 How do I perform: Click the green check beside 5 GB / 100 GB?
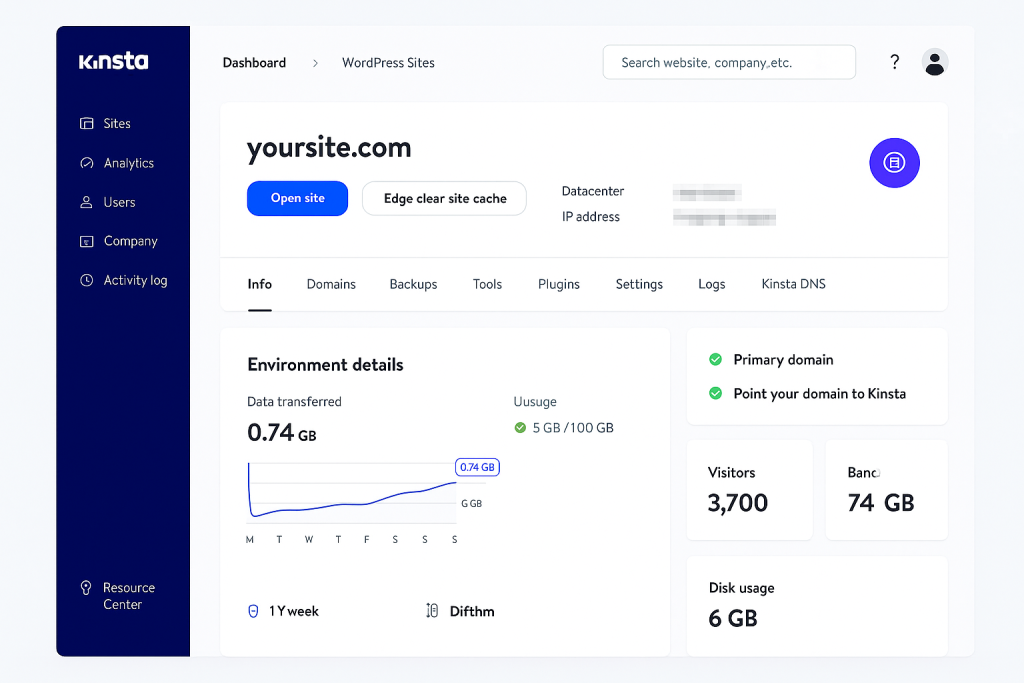(x=520, y=428)
